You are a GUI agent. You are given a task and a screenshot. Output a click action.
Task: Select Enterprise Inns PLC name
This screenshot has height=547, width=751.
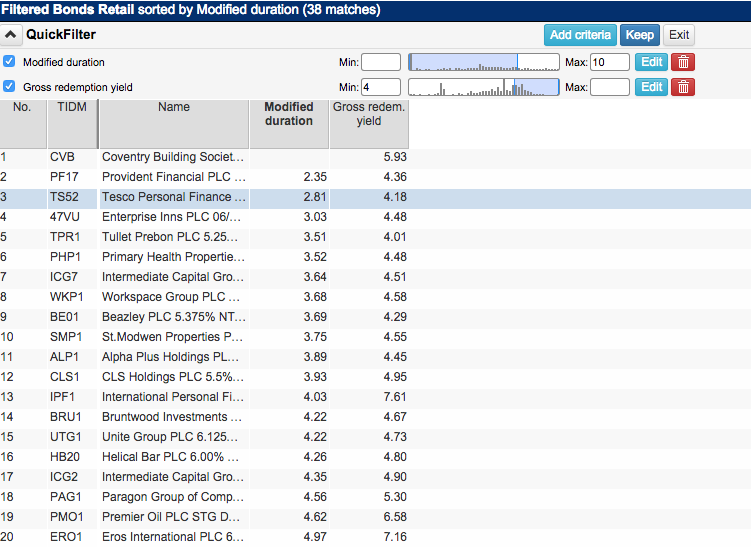tap(173, 217)
